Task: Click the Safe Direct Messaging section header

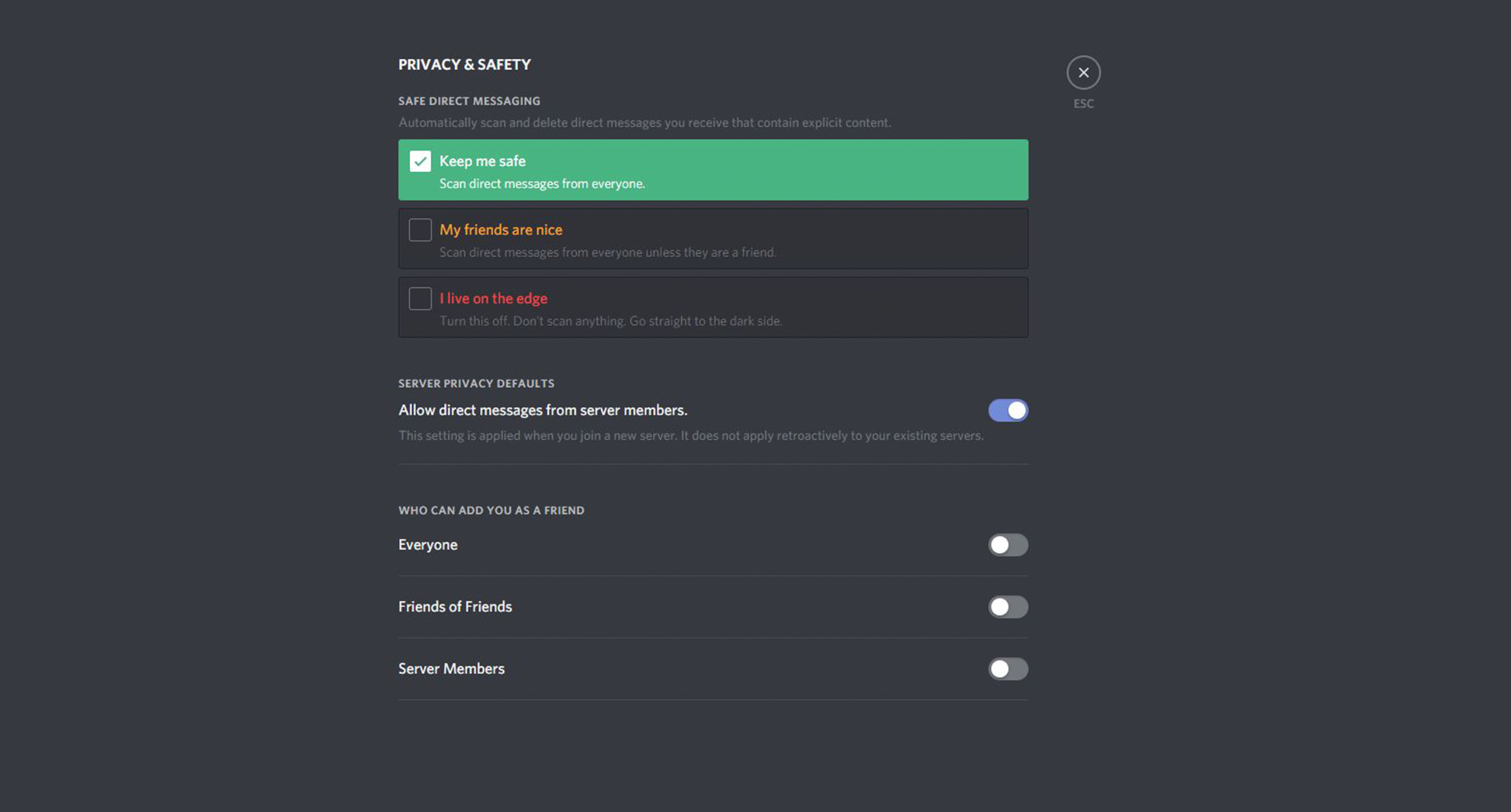Action: [469, 101]
